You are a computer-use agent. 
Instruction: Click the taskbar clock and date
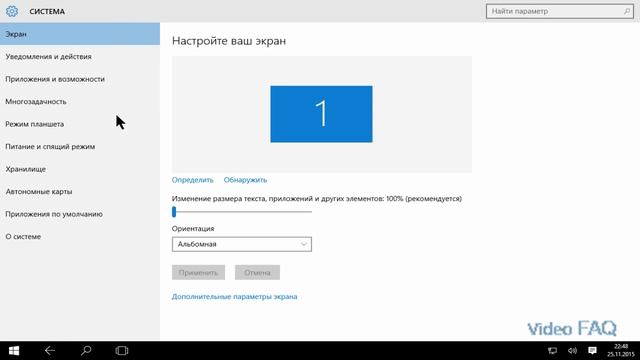click(x=621, y=350)
